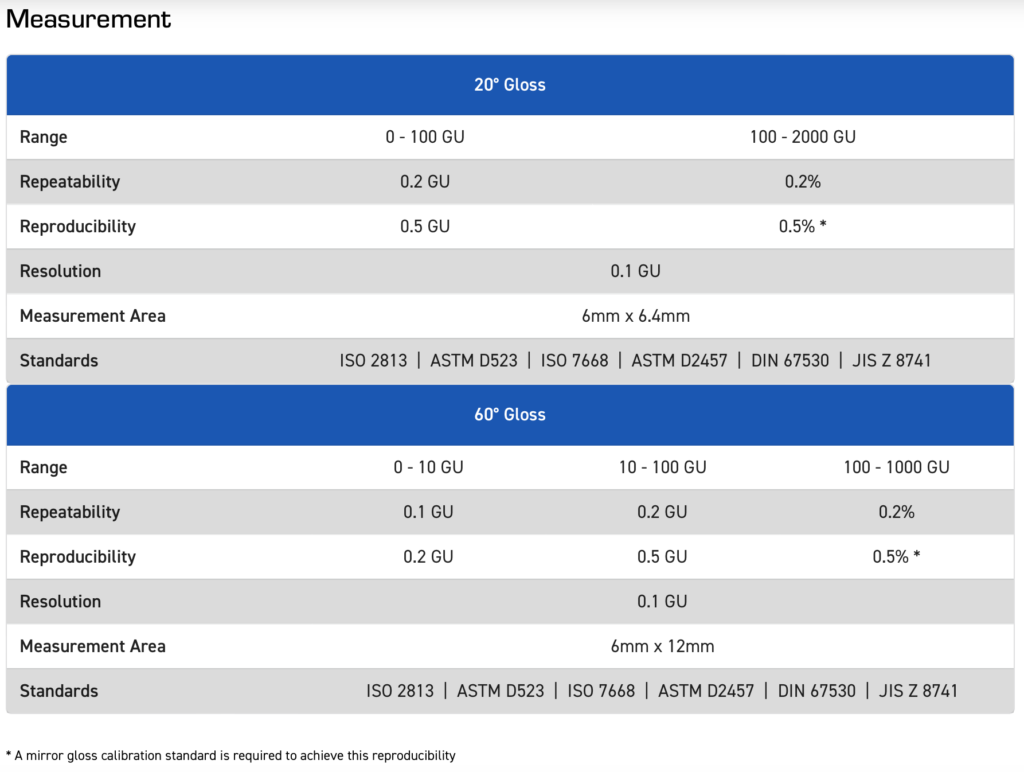Click the Resolution label in 20° Gloss table

pyautogui.click(x=60, y=271)
